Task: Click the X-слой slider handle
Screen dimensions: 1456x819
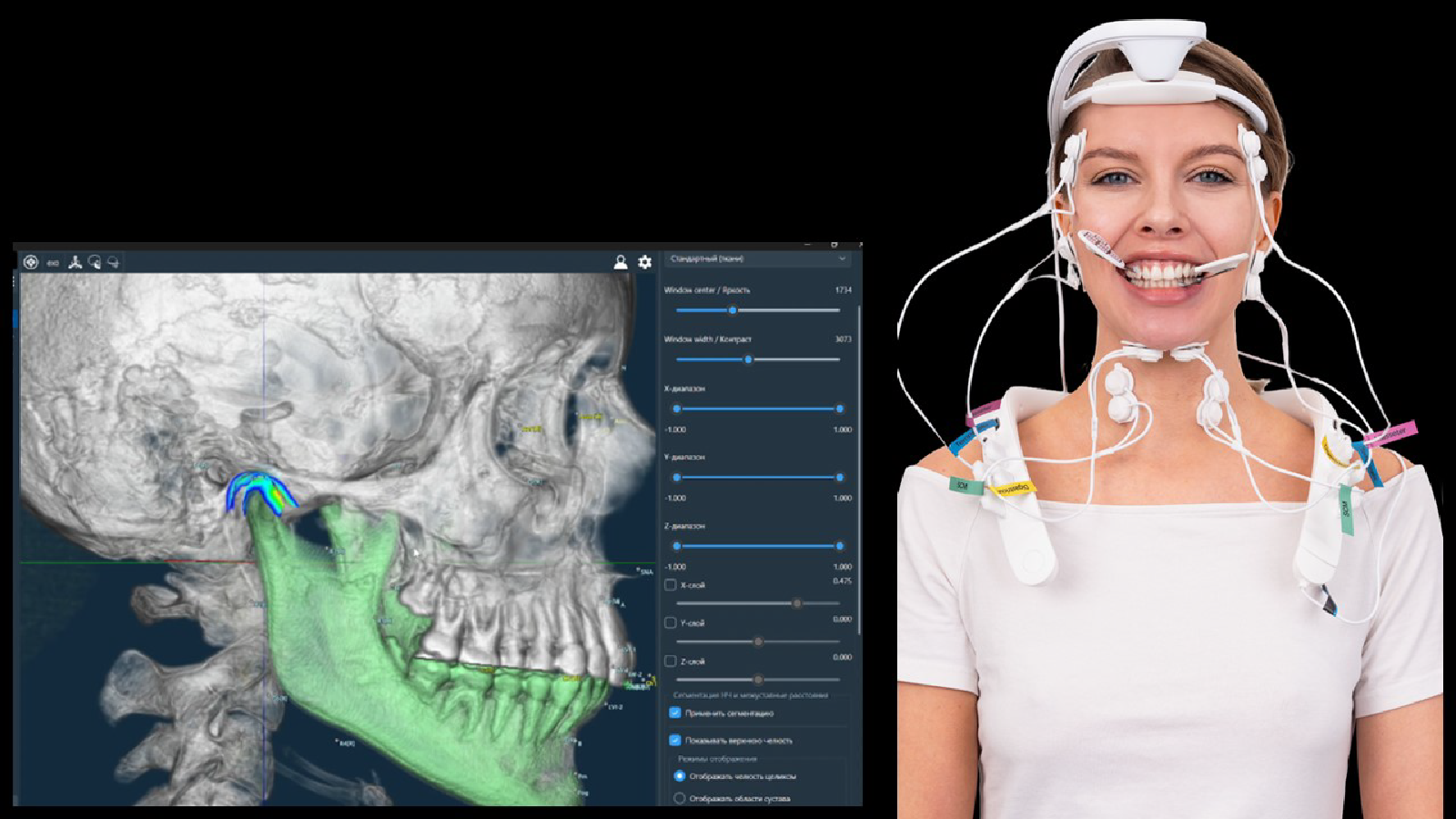Action: pyautogui.click(x=797, y=603)
